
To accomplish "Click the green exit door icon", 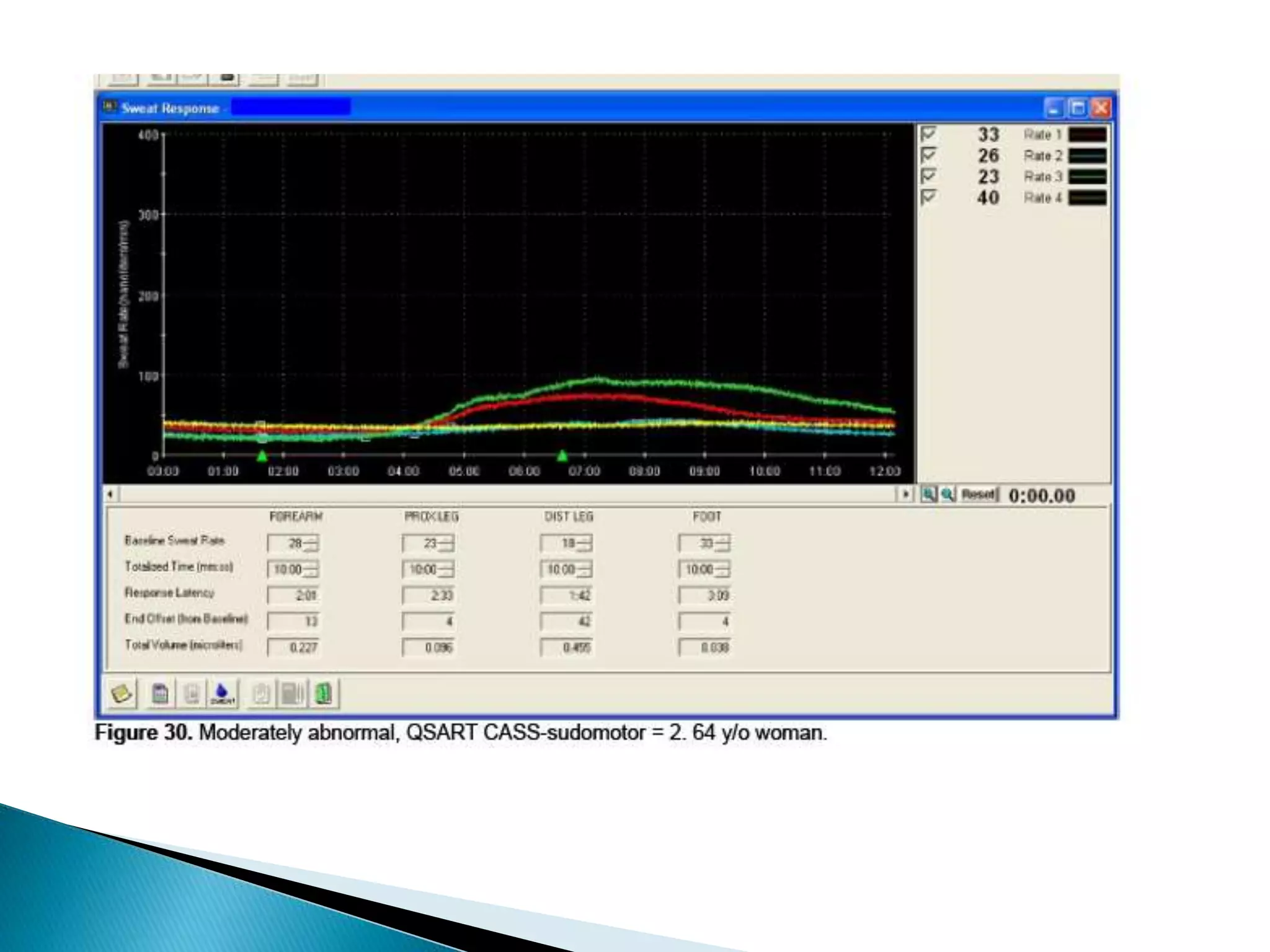I will pos(324,694).
